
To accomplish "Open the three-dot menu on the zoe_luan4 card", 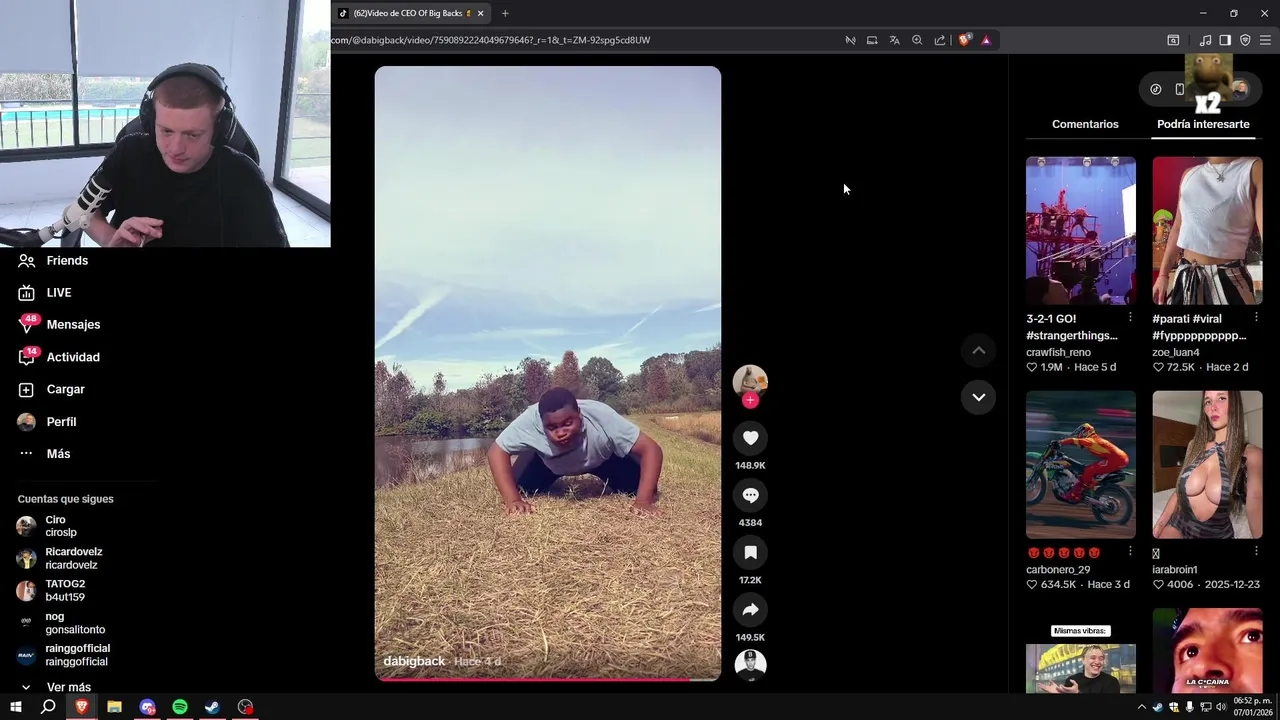I will pos(1256,317).
